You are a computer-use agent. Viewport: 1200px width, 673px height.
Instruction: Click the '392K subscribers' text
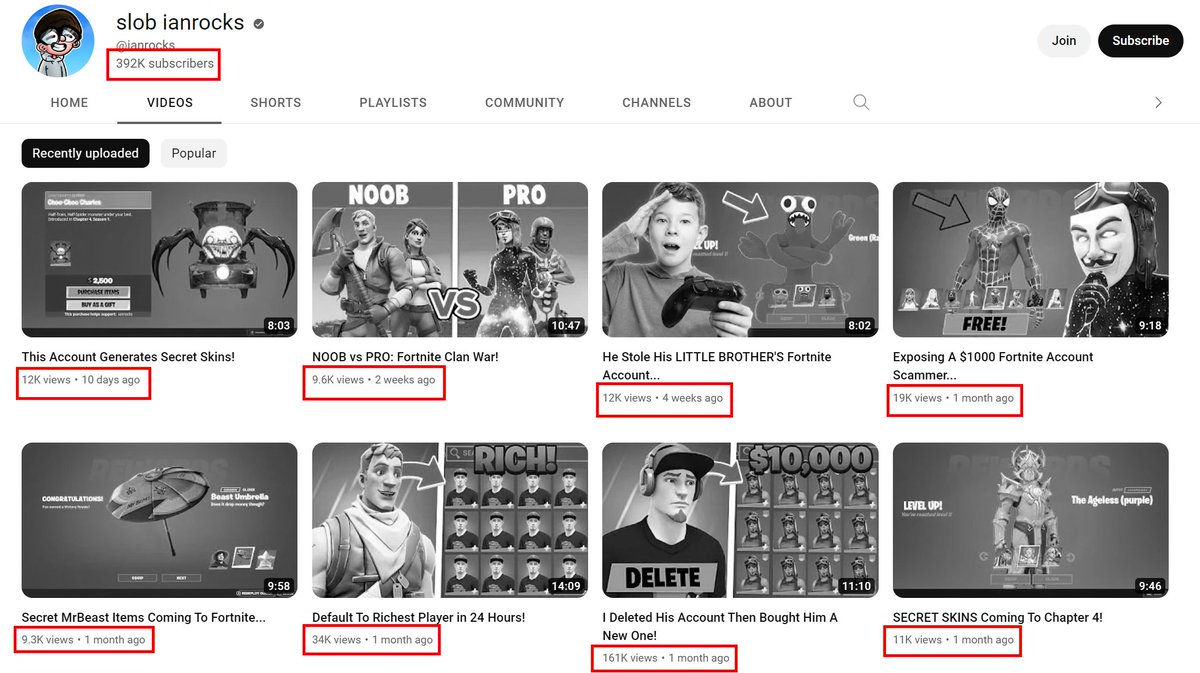pos(165,63)
